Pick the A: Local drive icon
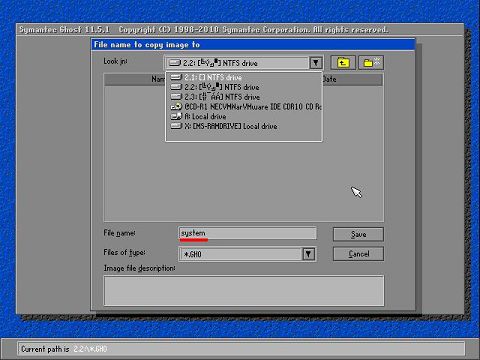The width and height of the screenshot is (480, 360). pyautogui.click(x=176, y=116)
